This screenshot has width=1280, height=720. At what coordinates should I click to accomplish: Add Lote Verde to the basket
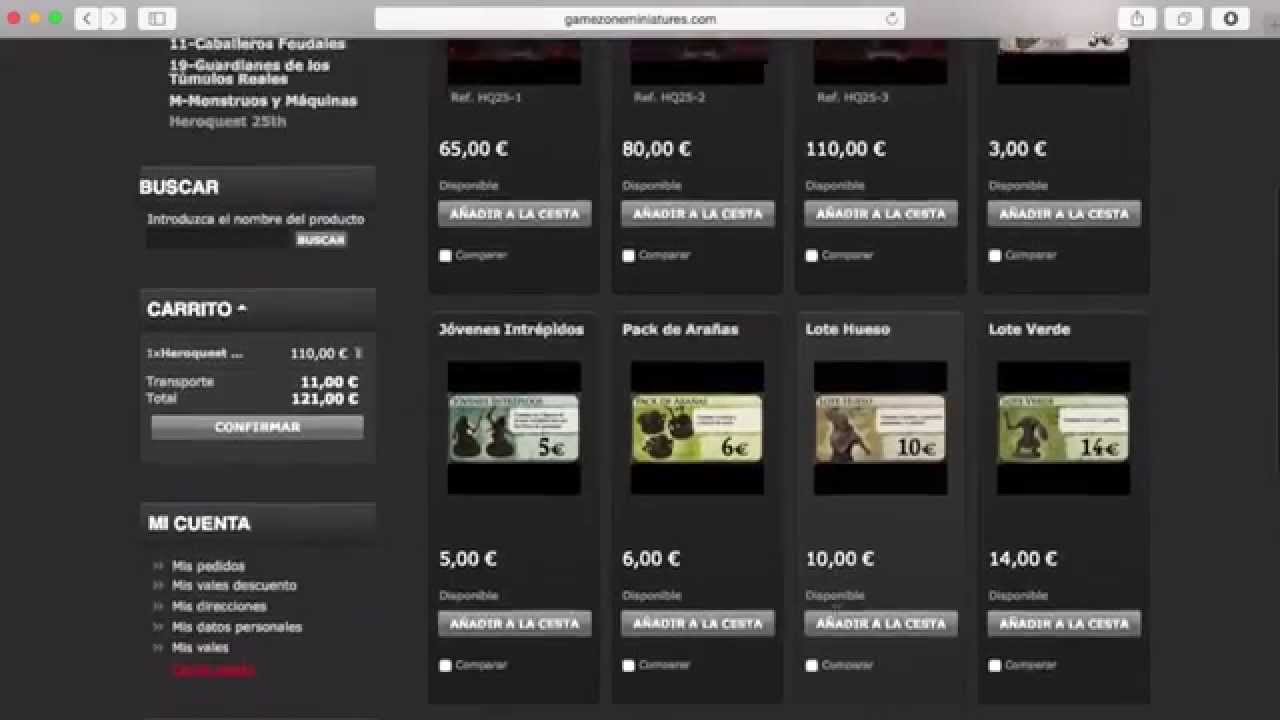[x=1064, y=623]
